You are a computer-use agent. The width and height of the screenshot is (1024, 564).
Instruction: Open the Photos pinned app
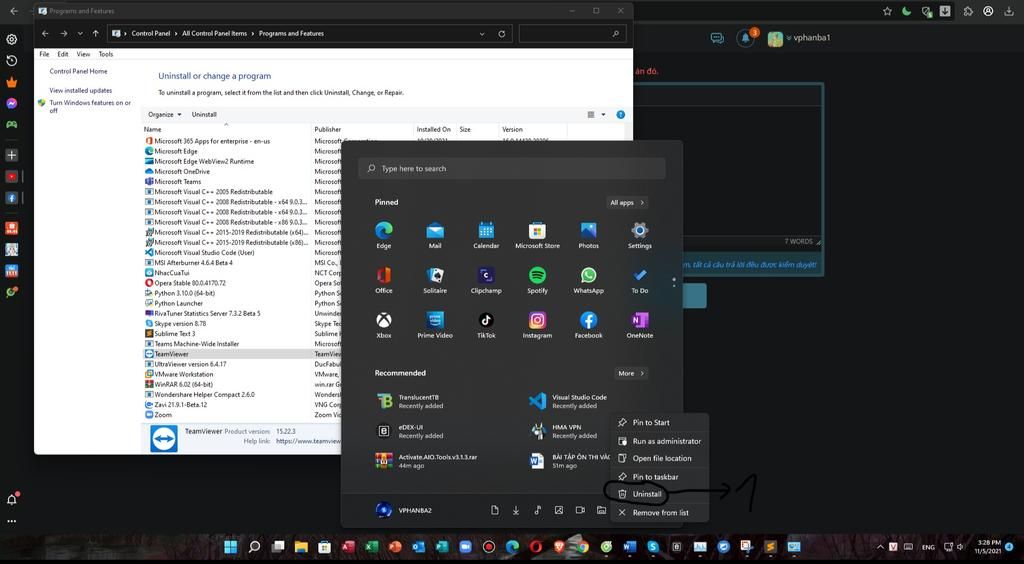(x=588, y=235)
